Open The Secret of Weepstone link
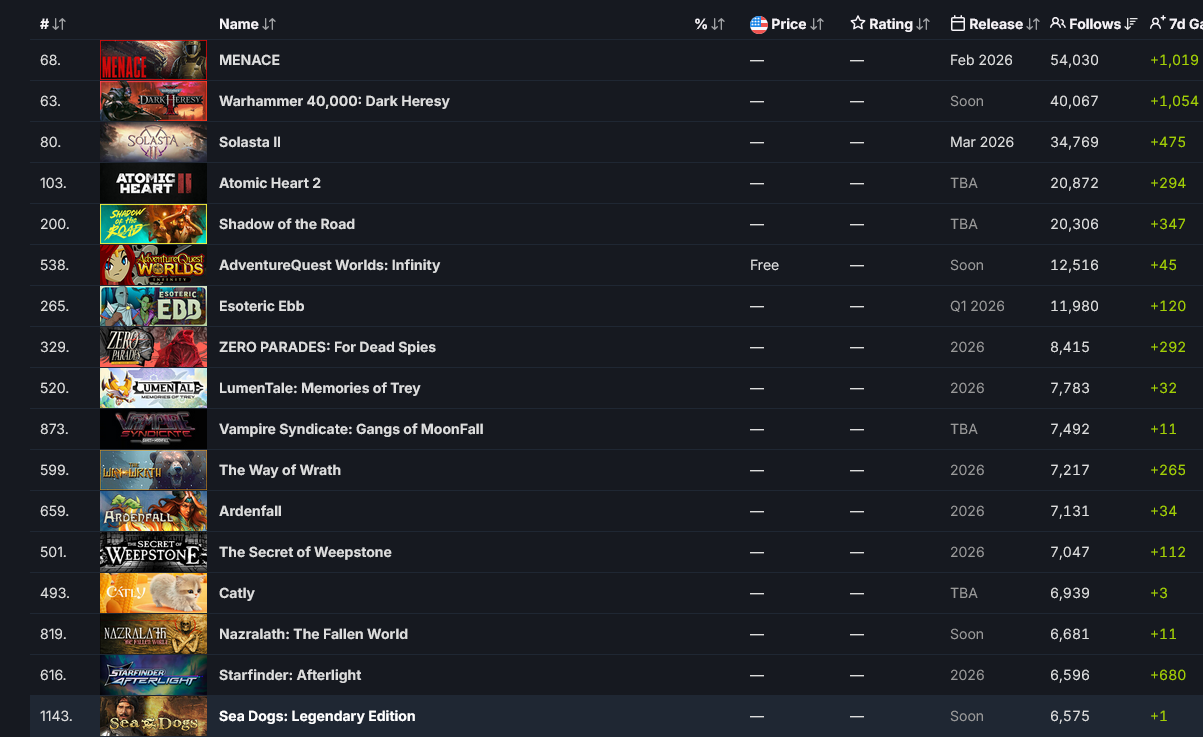The width and height of the screenshot is (1203, 737). [305, 552]
